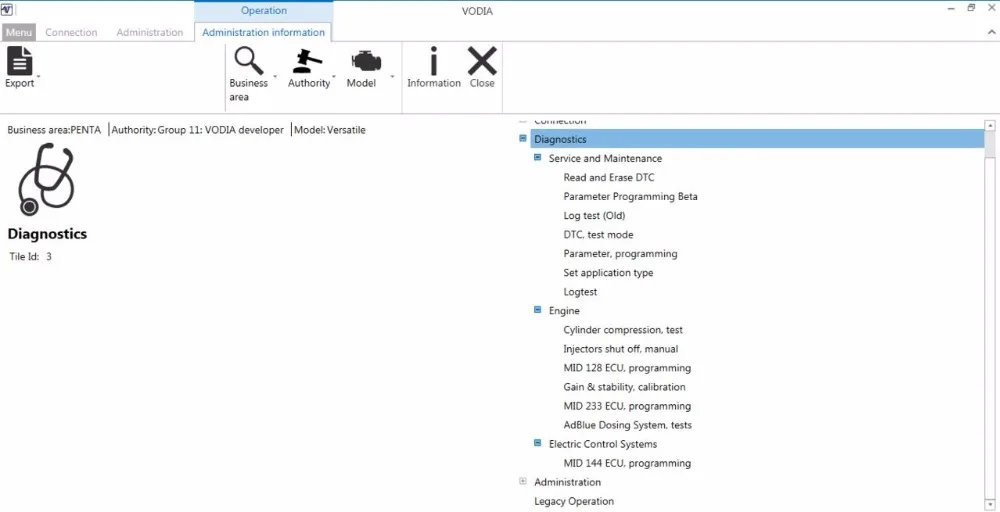Switch to the Connection tab
The height and width of the screenshot is (512, 1000).
pyautogui.click(x=71, y=33)
